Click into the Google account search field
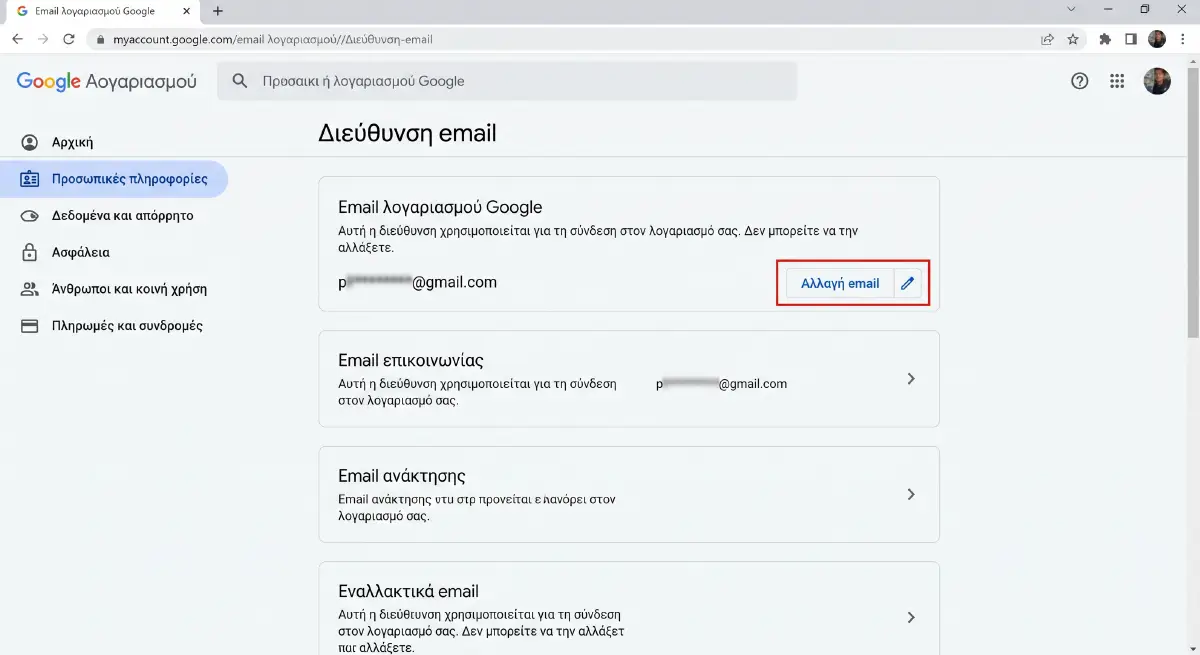 507,81
